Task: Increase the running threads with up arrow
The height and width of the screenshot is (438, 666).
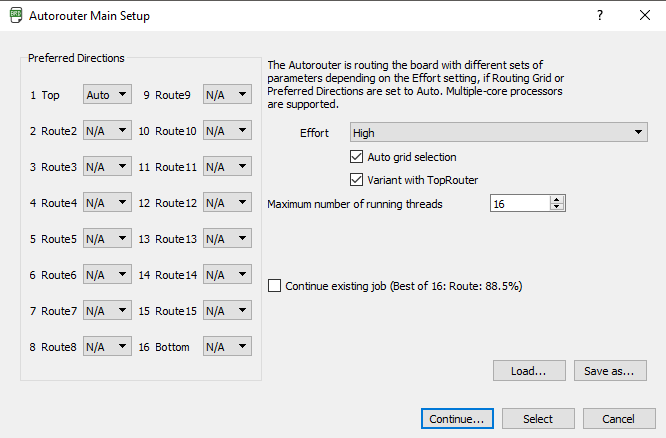Action: point(556,199)
